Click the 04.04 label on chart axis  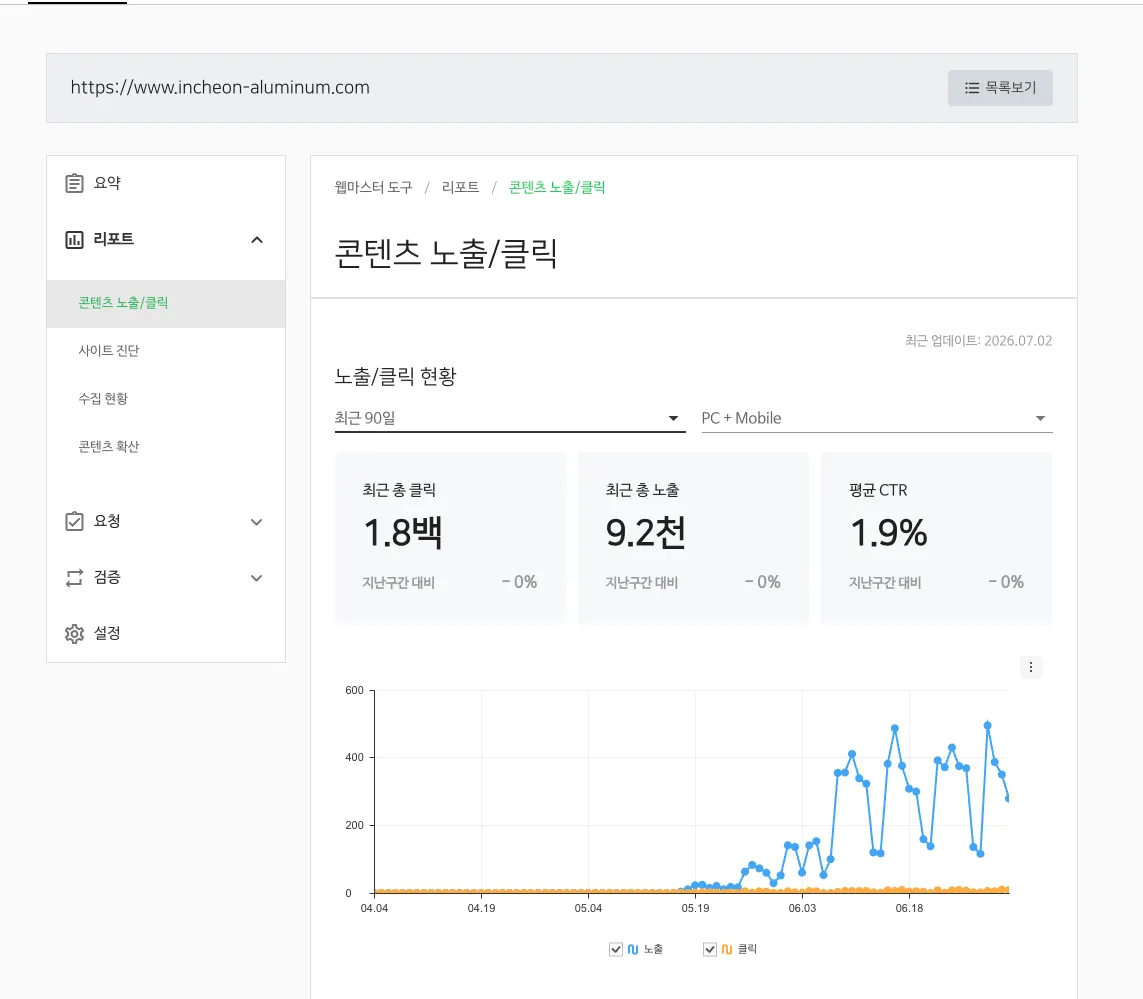click(x=374, y=909)
